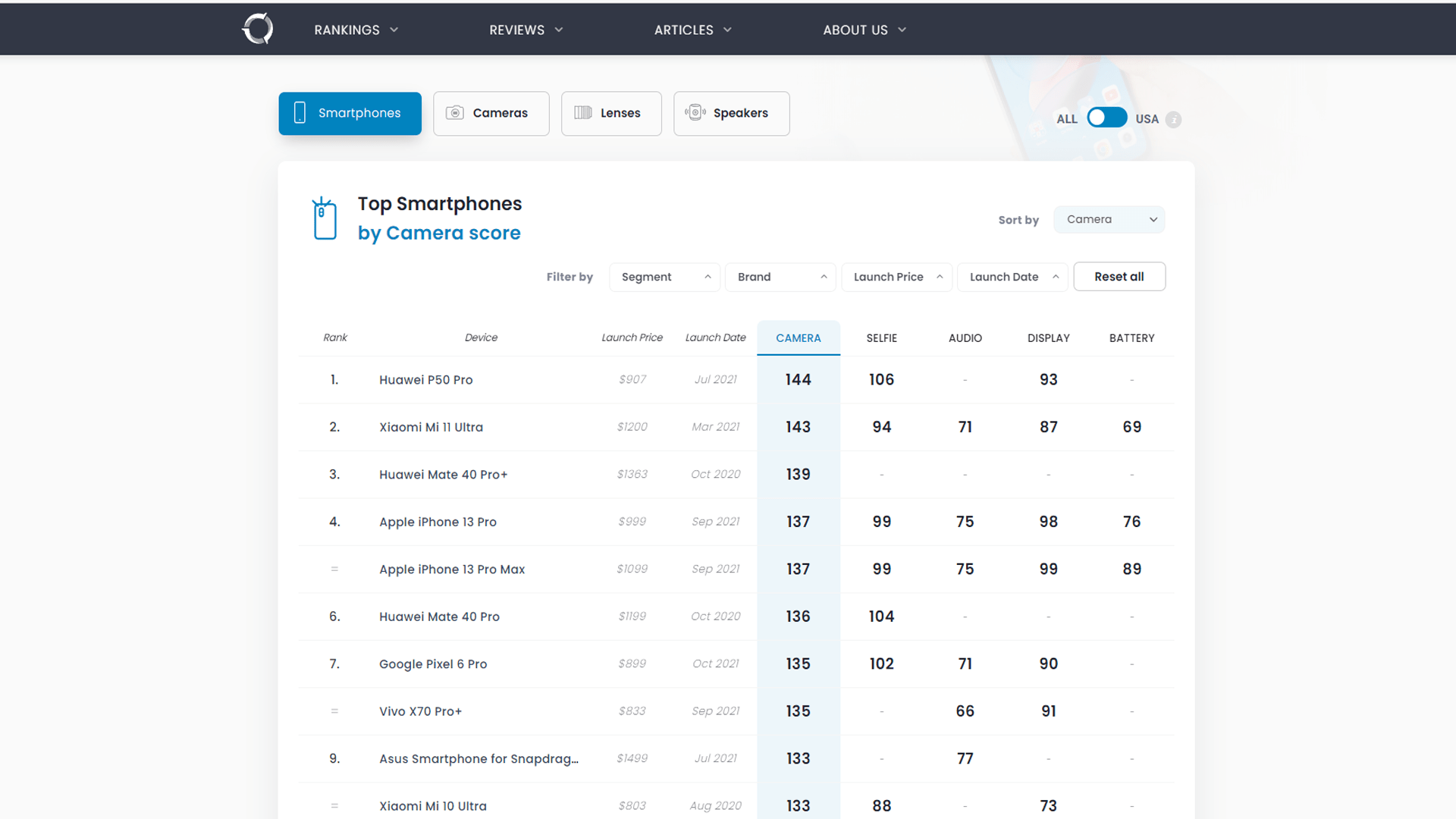
Task: Open the Articles menu
Action: [x=692, y=30]
